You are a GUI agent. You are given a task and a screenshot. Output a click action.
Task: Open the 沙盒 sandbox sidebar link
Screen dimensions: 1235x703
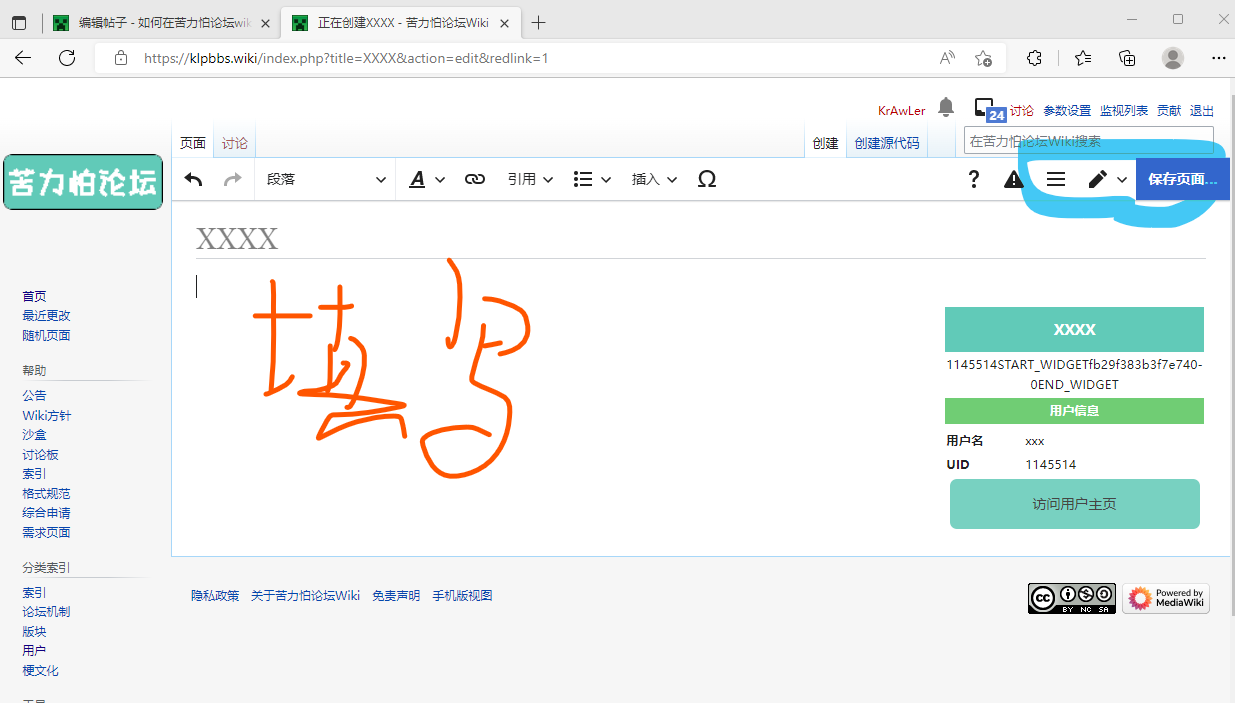click(x=35, y=434)
